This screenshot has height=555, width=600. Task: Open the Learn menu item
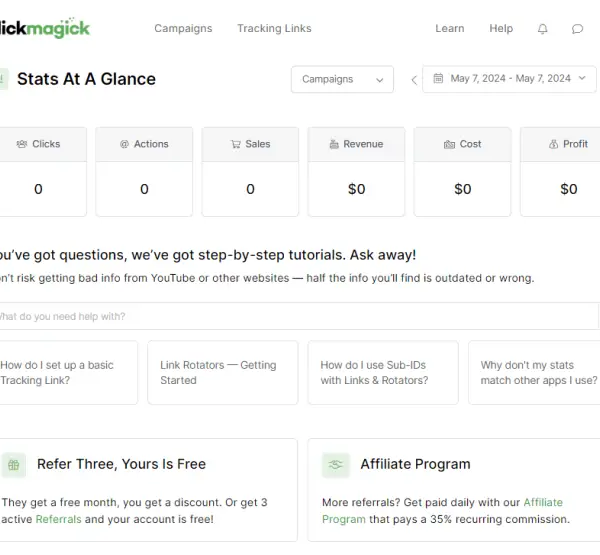(x=450, y=28)
